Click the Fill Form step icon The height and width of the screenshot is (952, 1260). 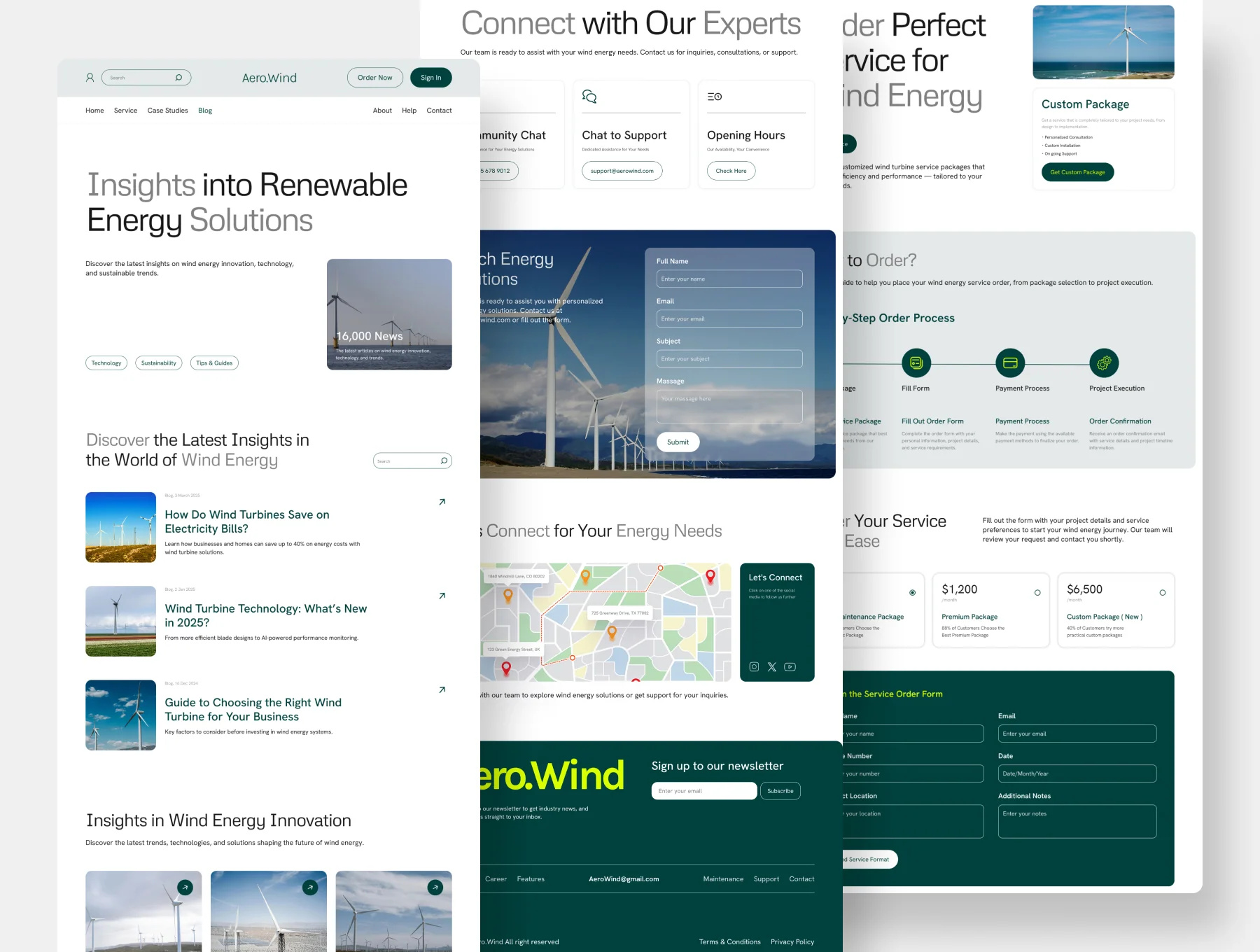coord(916,363)
